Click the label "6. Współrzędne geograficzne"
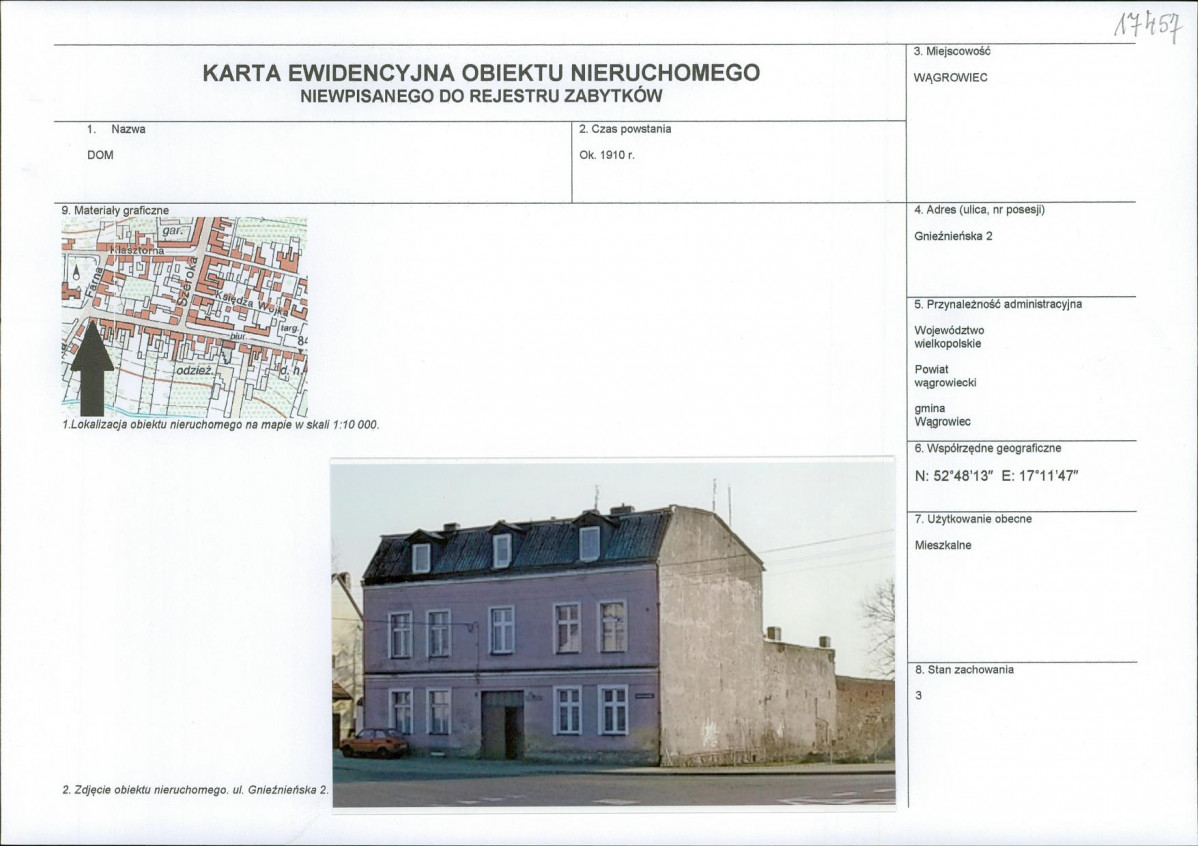 987,449
